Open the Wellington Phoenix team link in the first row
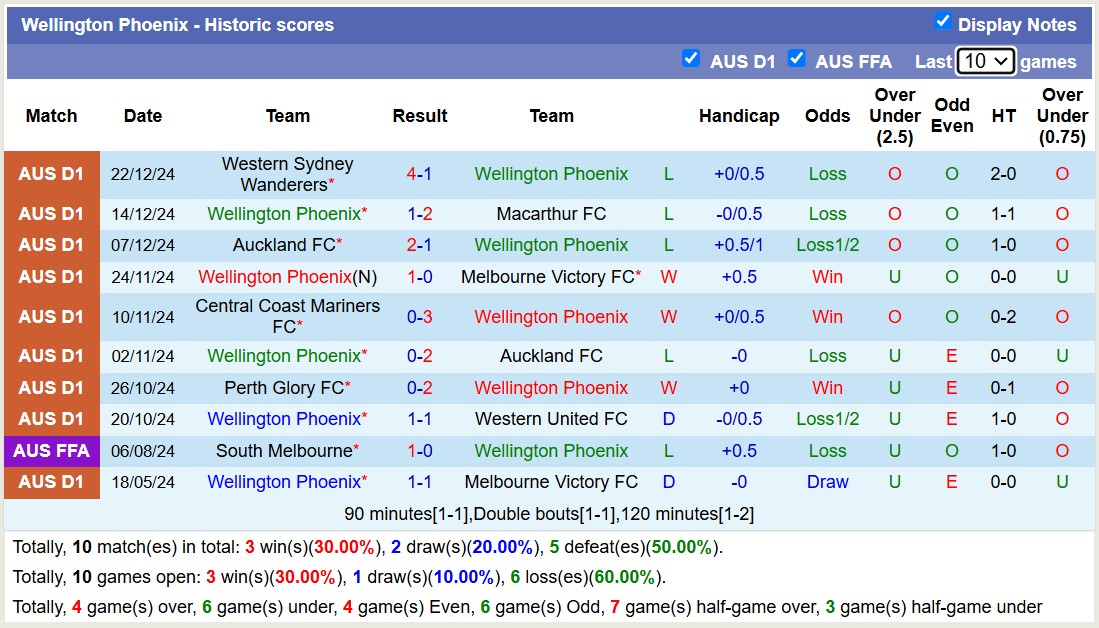 [551, 173]
